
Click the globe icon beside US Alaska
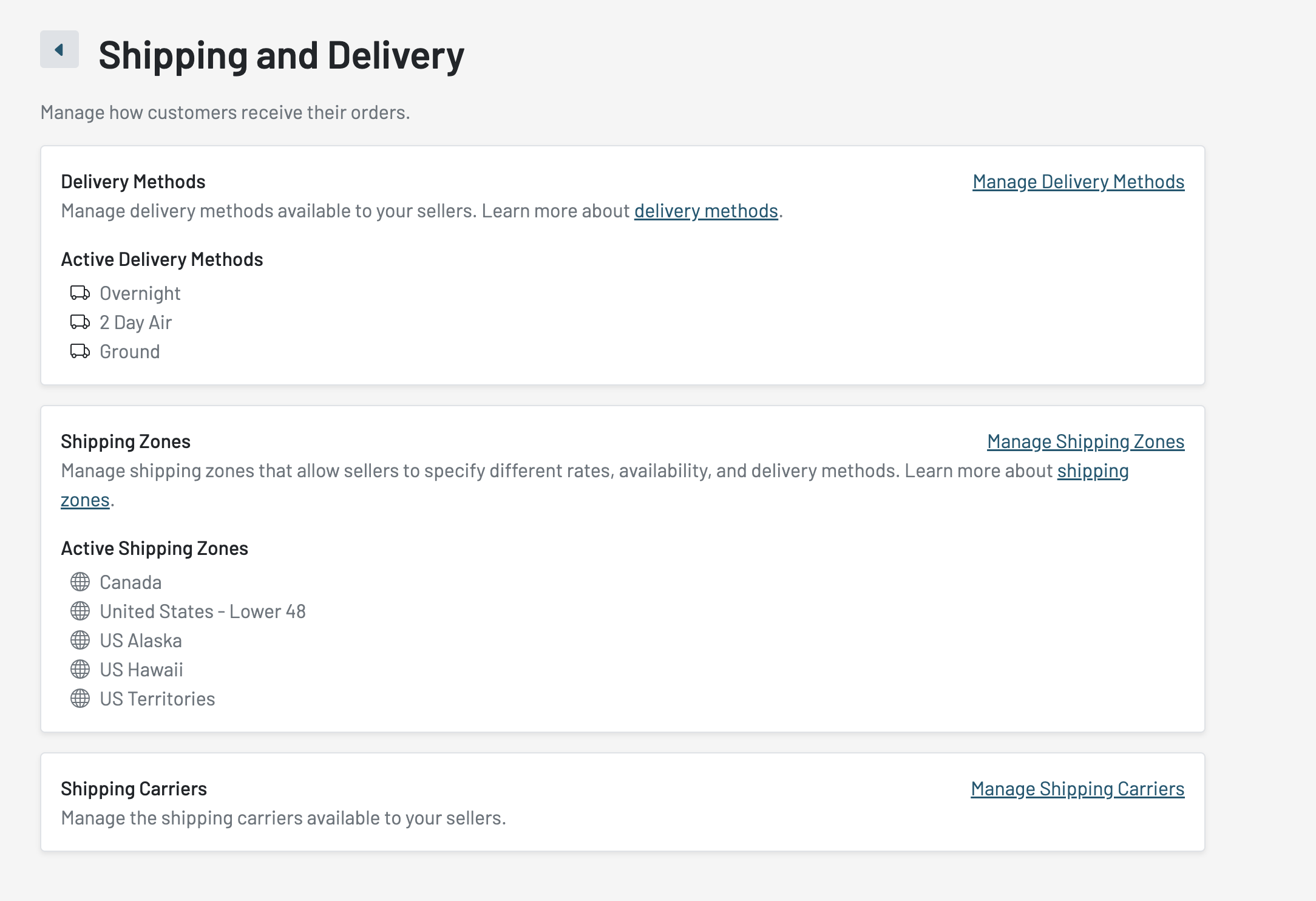(80, 641)
